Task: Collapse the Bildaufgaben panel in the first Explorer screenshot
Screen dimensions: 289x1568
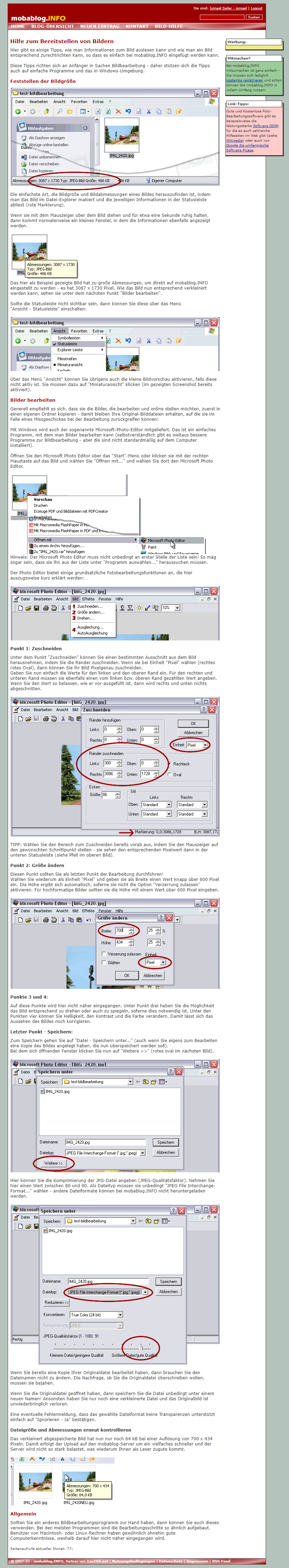Action: coord(85,128)
